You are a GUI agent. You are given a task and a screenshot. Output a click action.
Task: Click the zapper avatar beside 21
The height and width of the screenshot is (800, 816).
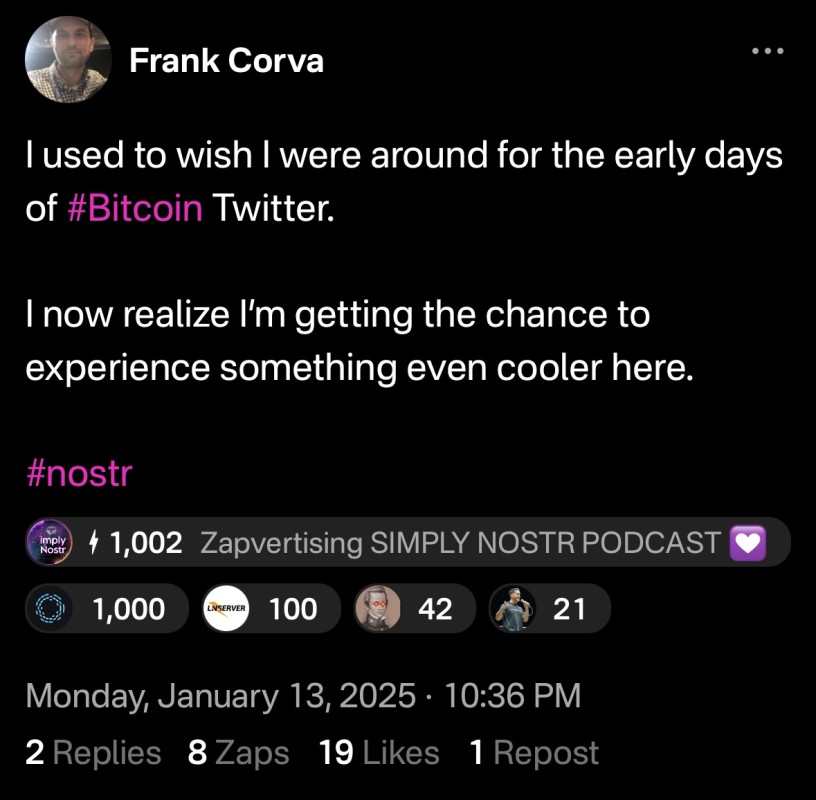click(514, 608)
